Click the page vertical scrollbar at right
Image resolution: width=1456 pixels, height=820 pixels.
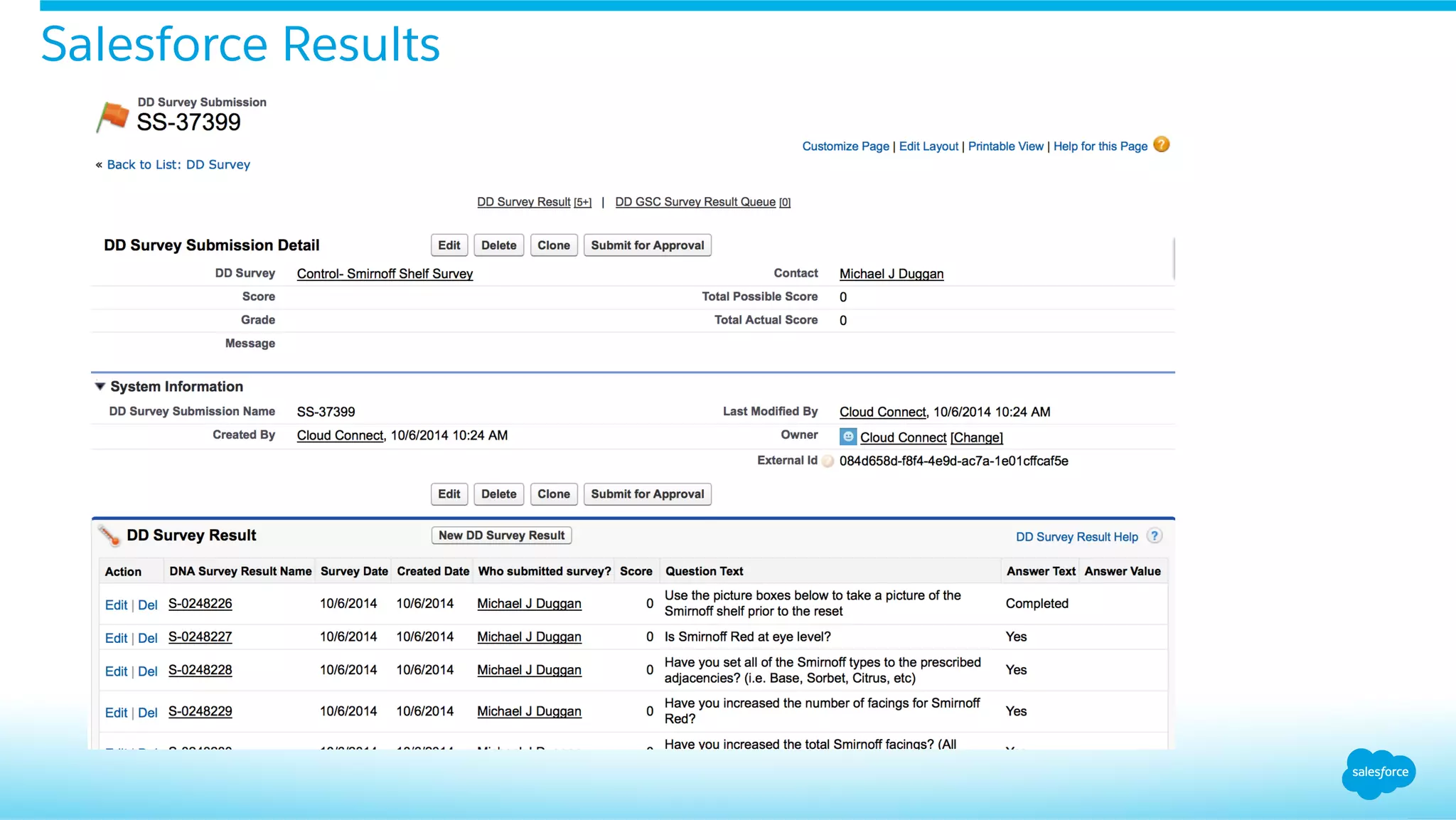click(1174, 259)
